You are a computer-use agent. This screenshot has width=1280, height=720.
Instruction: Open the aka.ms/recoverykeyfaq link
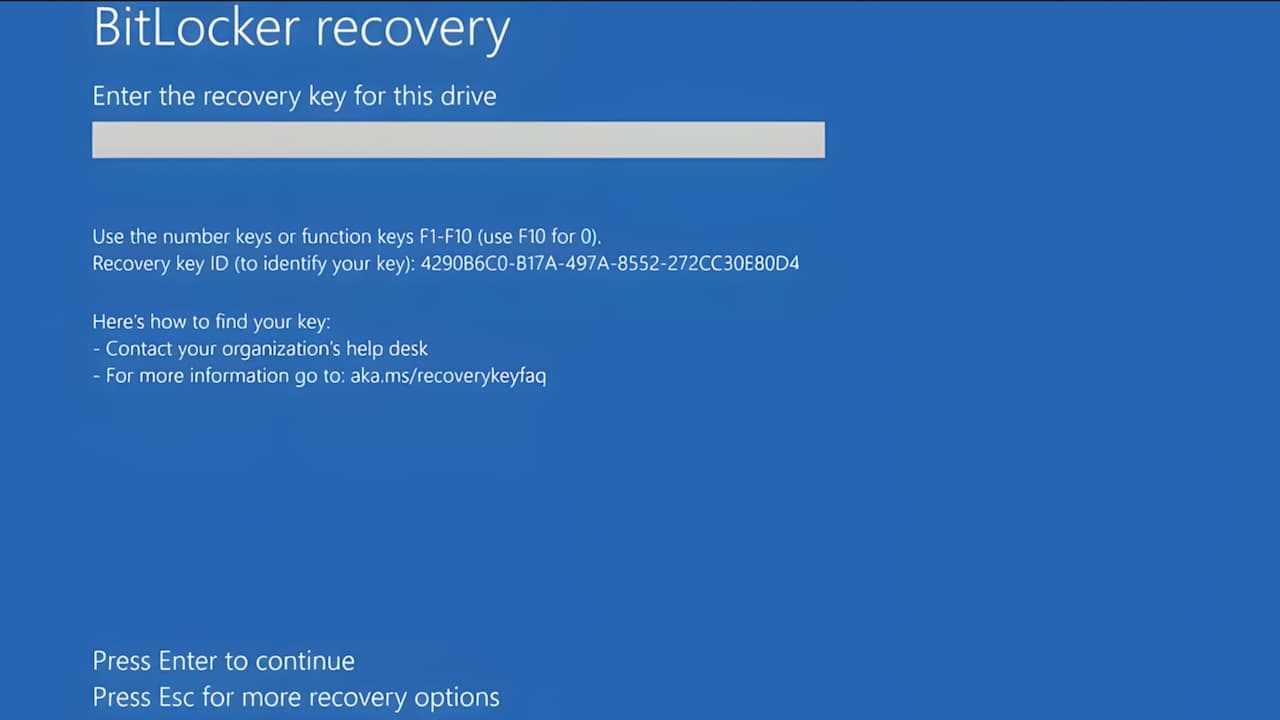coord(448,376)
